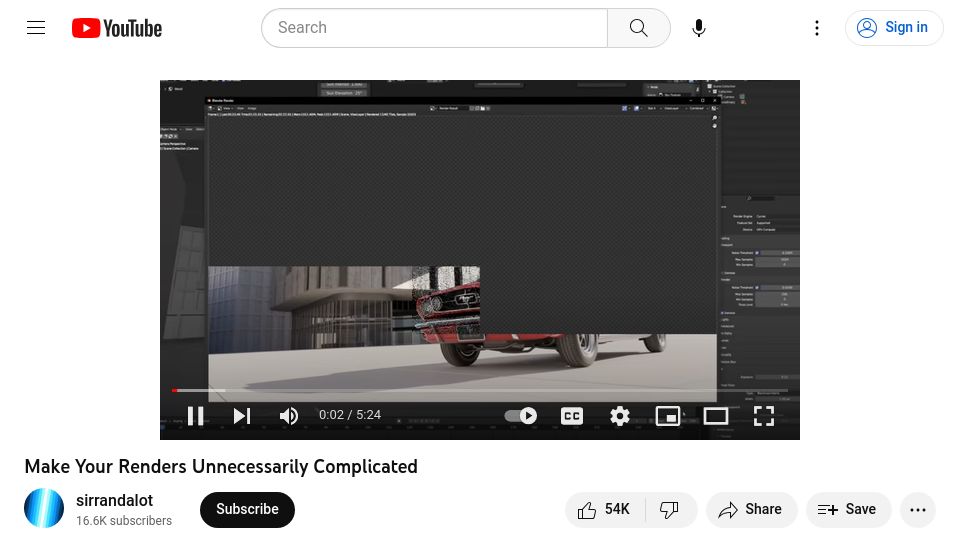This screenshot has height=540, width=960.
Task: Switch to theater mode
Action: coord(715,416)
